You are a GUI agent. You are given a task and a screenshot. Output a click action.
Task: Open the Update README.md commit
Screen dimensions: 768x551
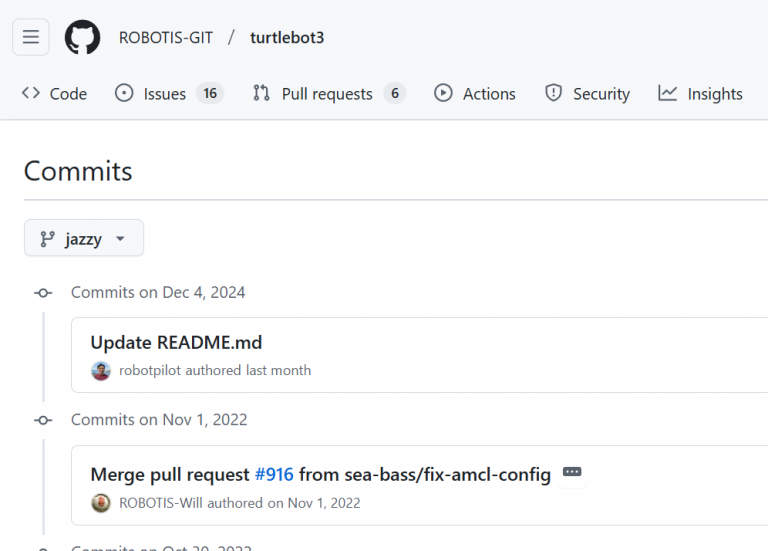click(176, 343)
